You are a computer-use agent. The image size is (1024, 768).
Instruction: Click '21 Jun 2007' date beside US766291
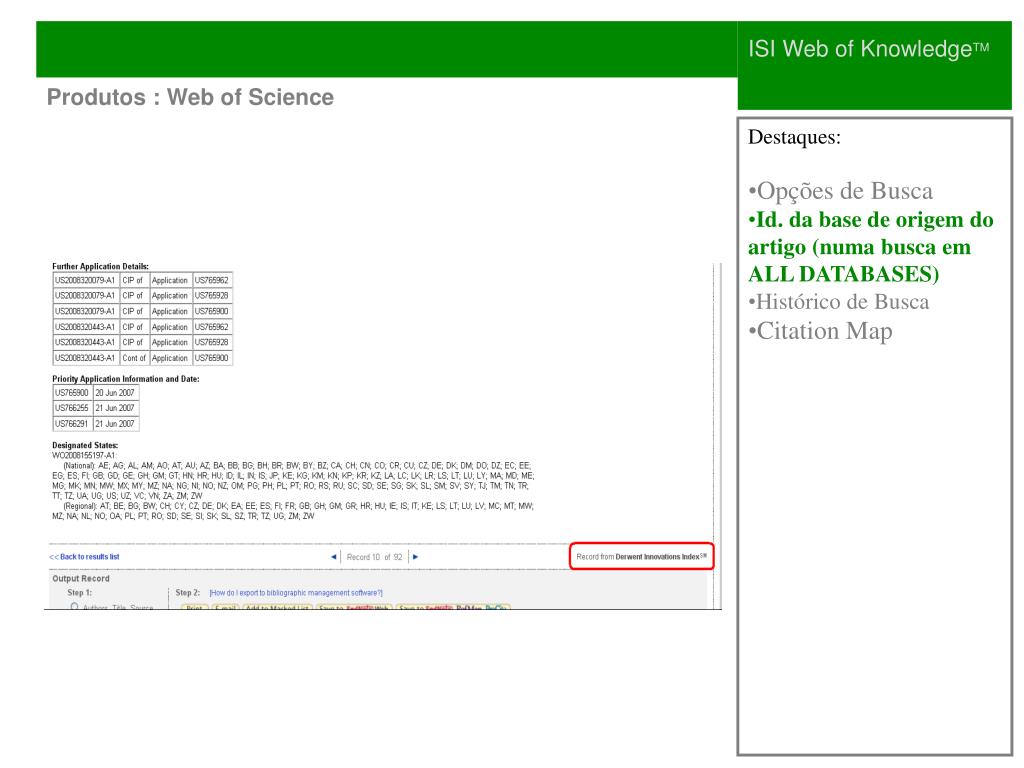115,424
